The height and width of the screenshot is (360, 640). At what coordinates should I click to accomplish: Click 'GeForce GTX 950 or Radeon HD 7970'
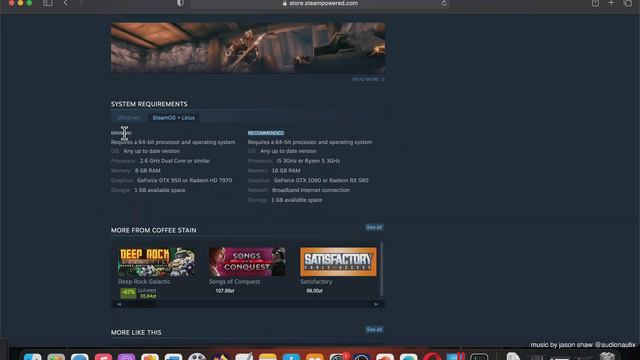184,180
